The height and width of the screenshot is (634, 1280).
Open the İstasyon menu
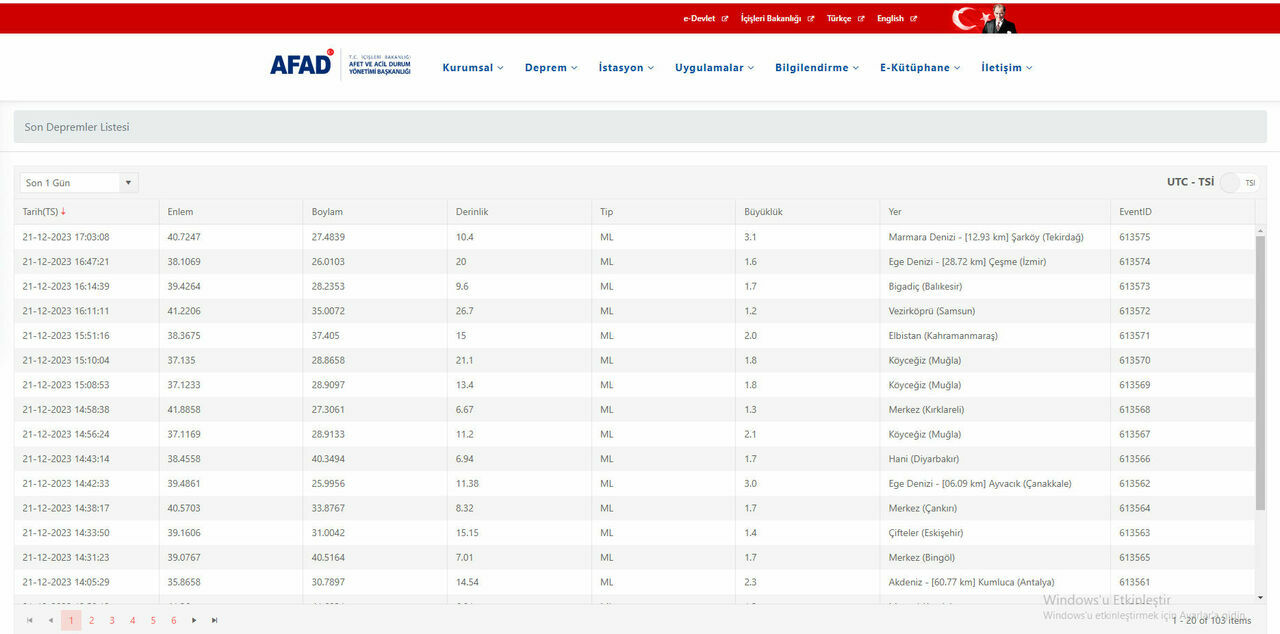pos(626,68)
